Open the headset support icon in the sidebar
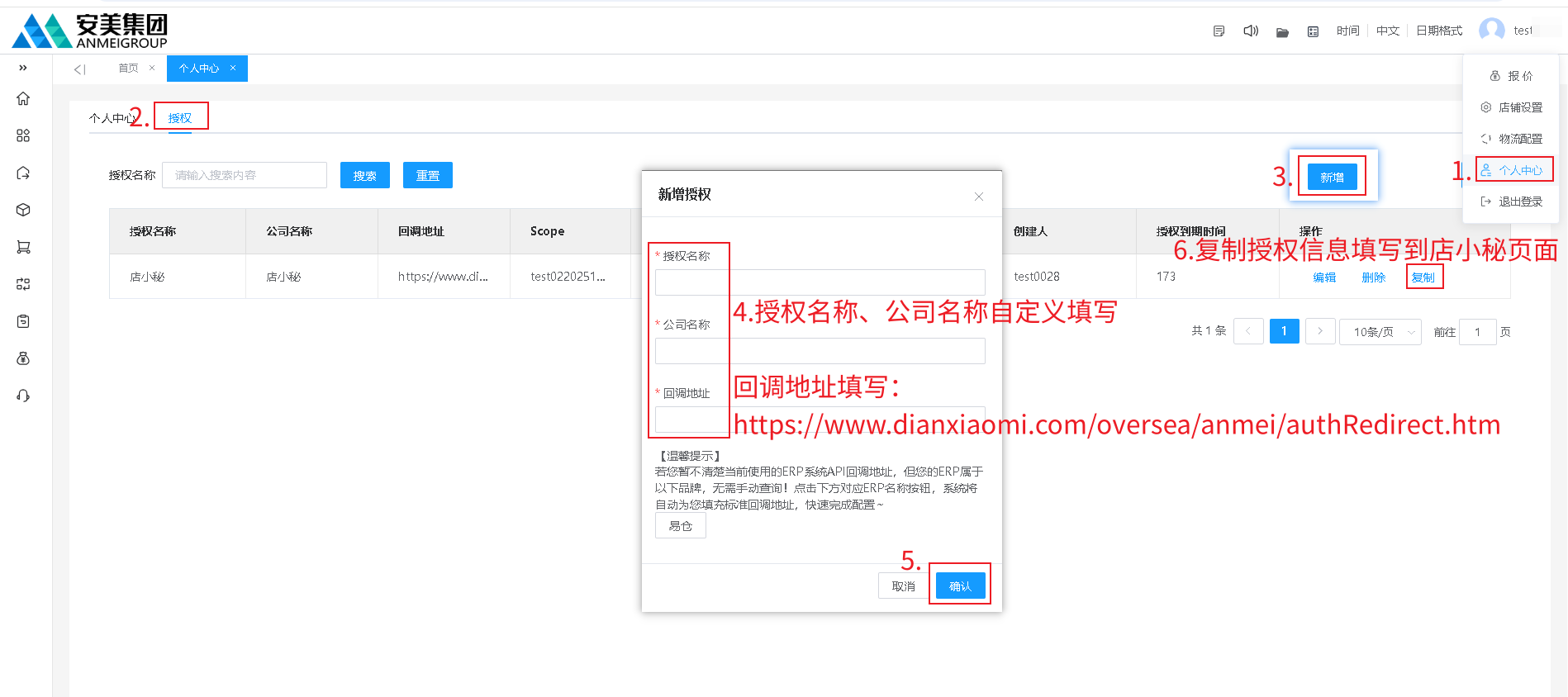This screenshot has width=1568, height=697. [23, 396]
